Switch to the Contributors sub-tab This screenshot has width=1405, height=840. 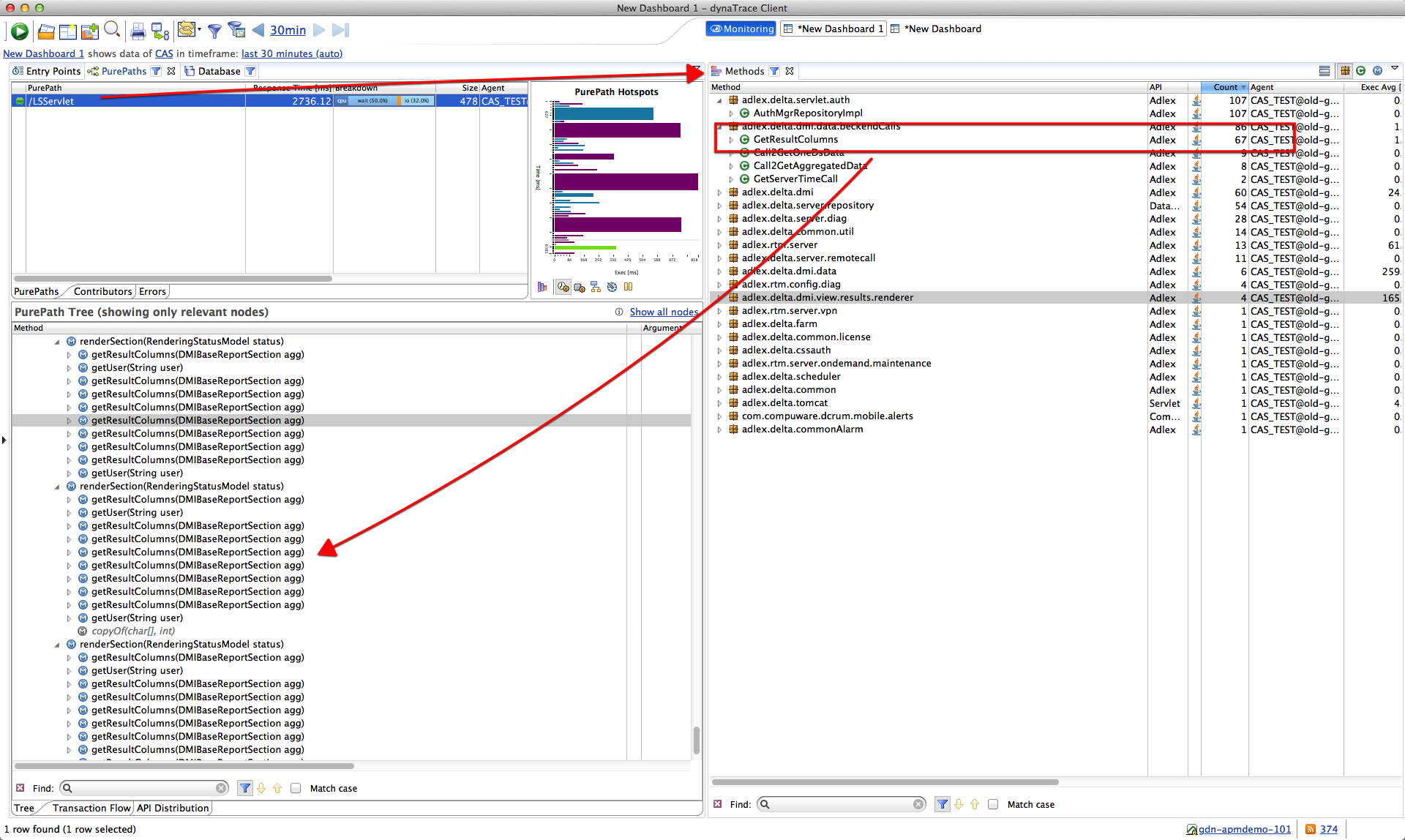click(102, 291)
